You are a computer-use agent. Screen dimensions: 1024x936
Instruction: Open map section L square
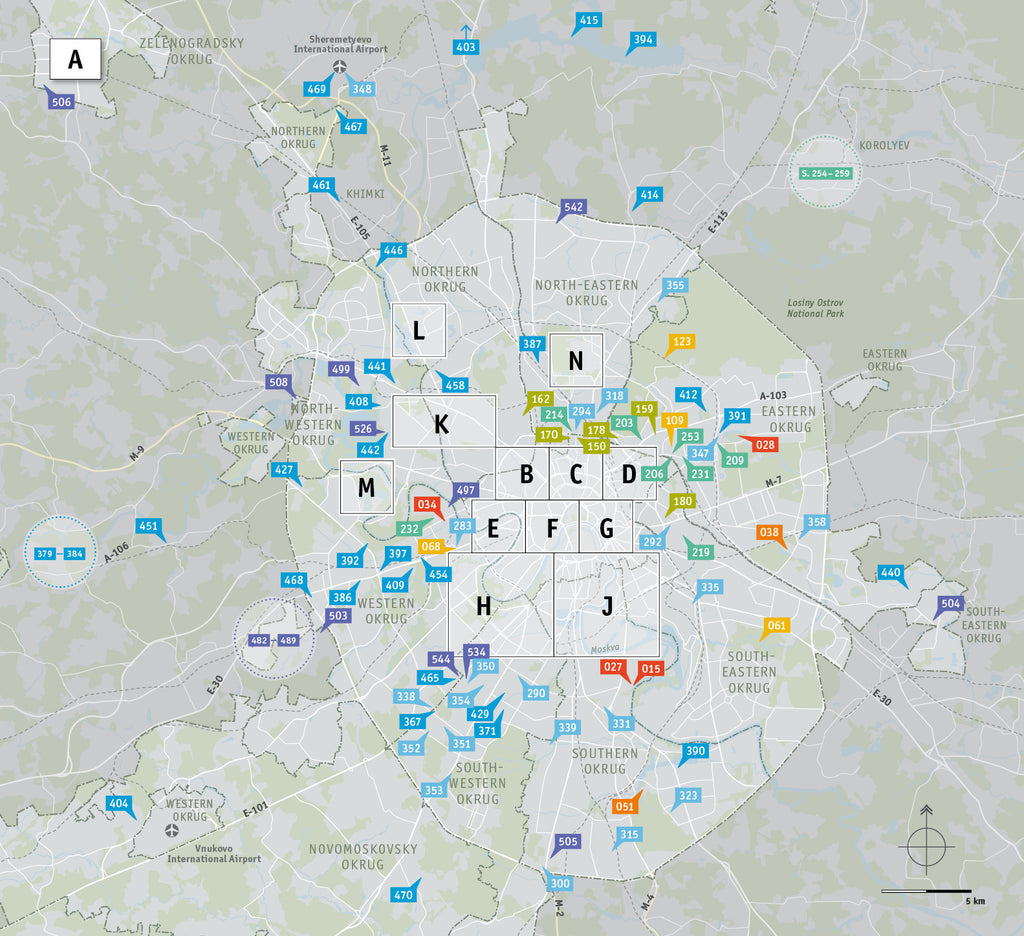[x=418, y=330]
